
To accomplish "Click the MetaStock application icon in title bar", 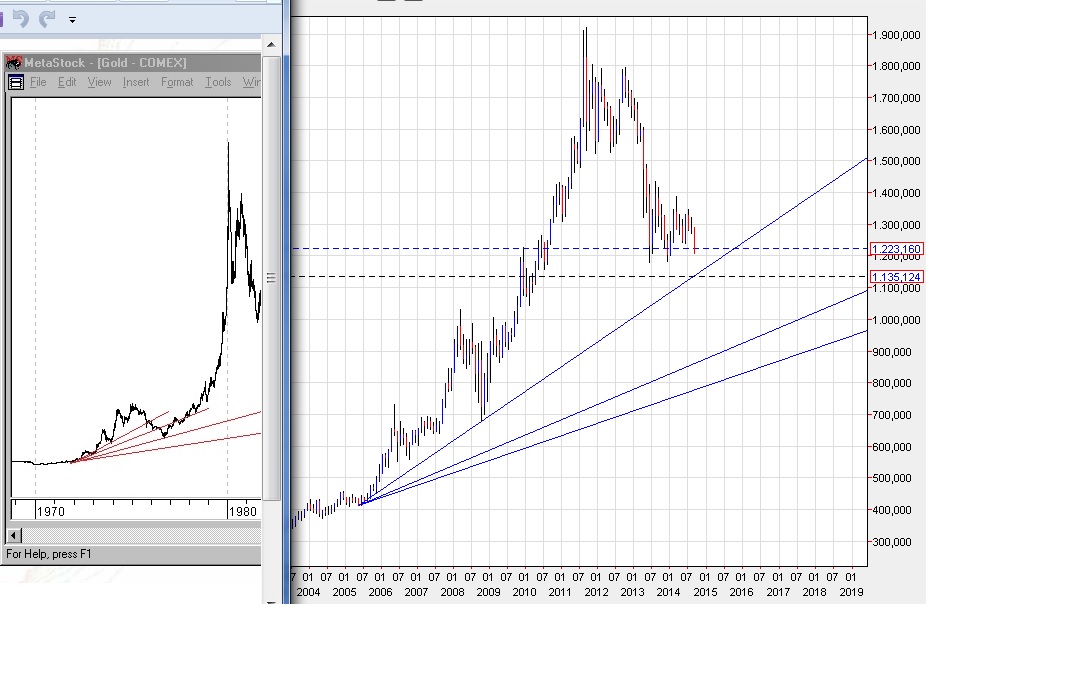I will (14, 63).
